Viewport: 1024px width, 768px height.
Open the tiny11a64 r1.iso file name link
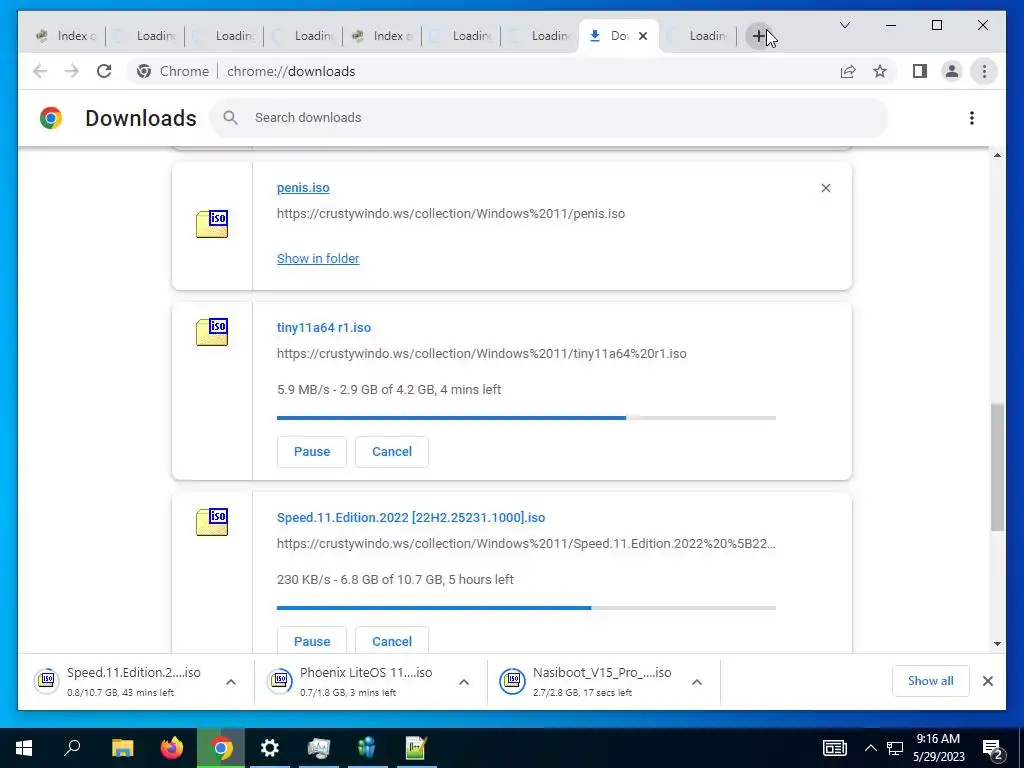(324, 328)
